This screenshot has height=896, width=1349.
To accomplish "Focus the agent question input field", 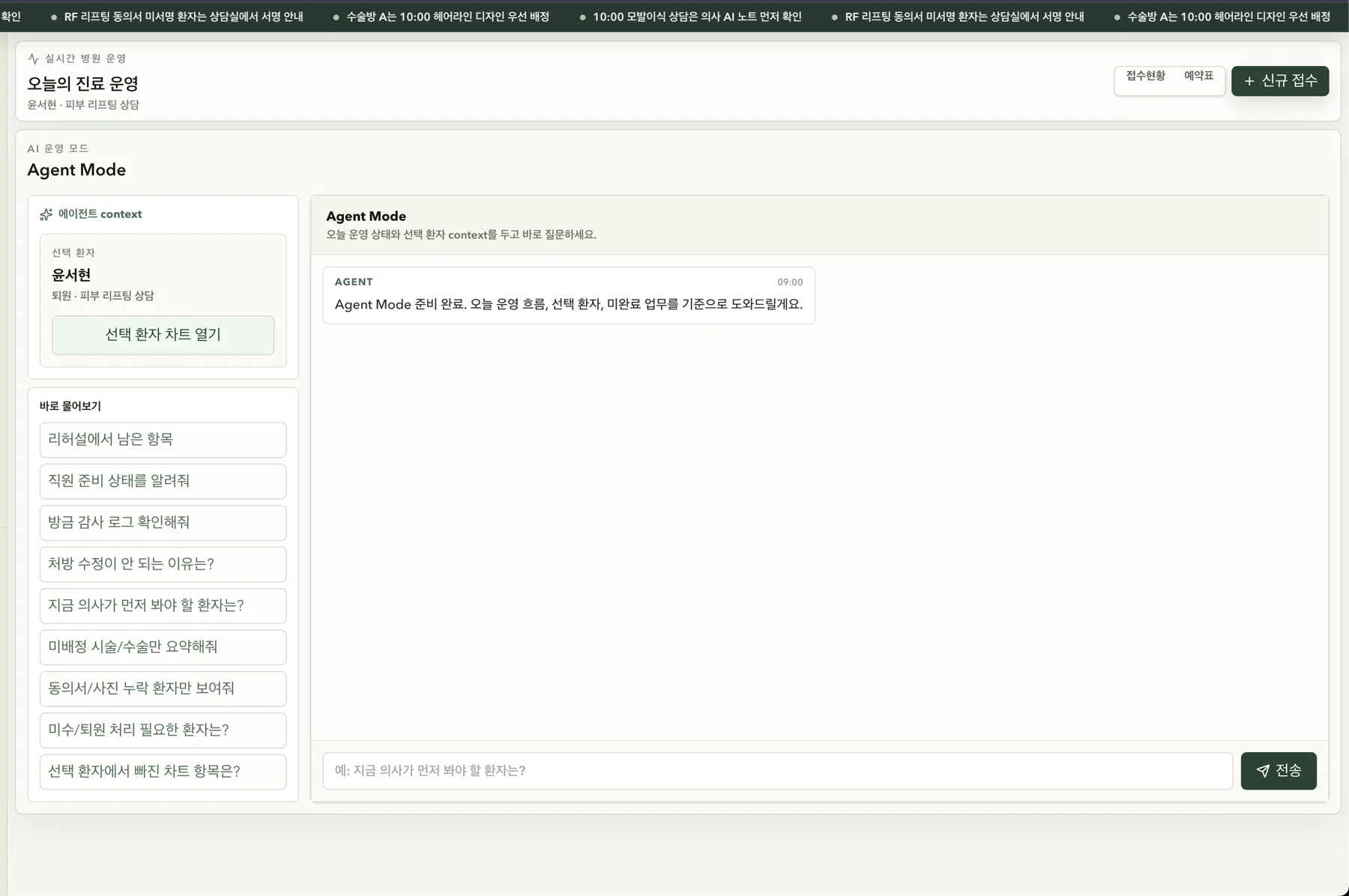I will [777, 771].
